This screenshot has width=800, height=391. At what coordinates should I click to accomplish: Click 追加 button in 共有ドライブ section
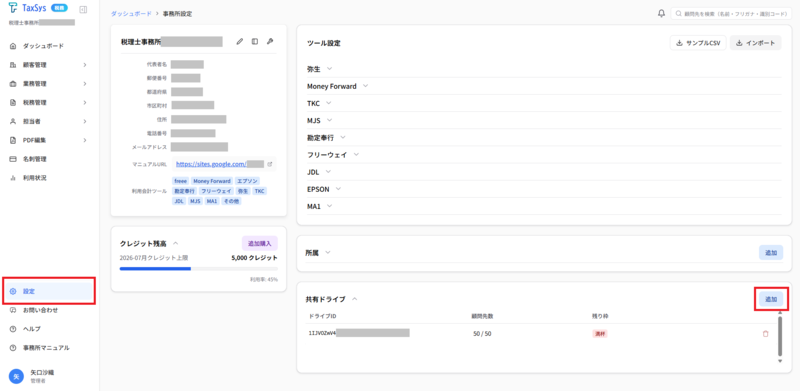(x=771, y=299)
